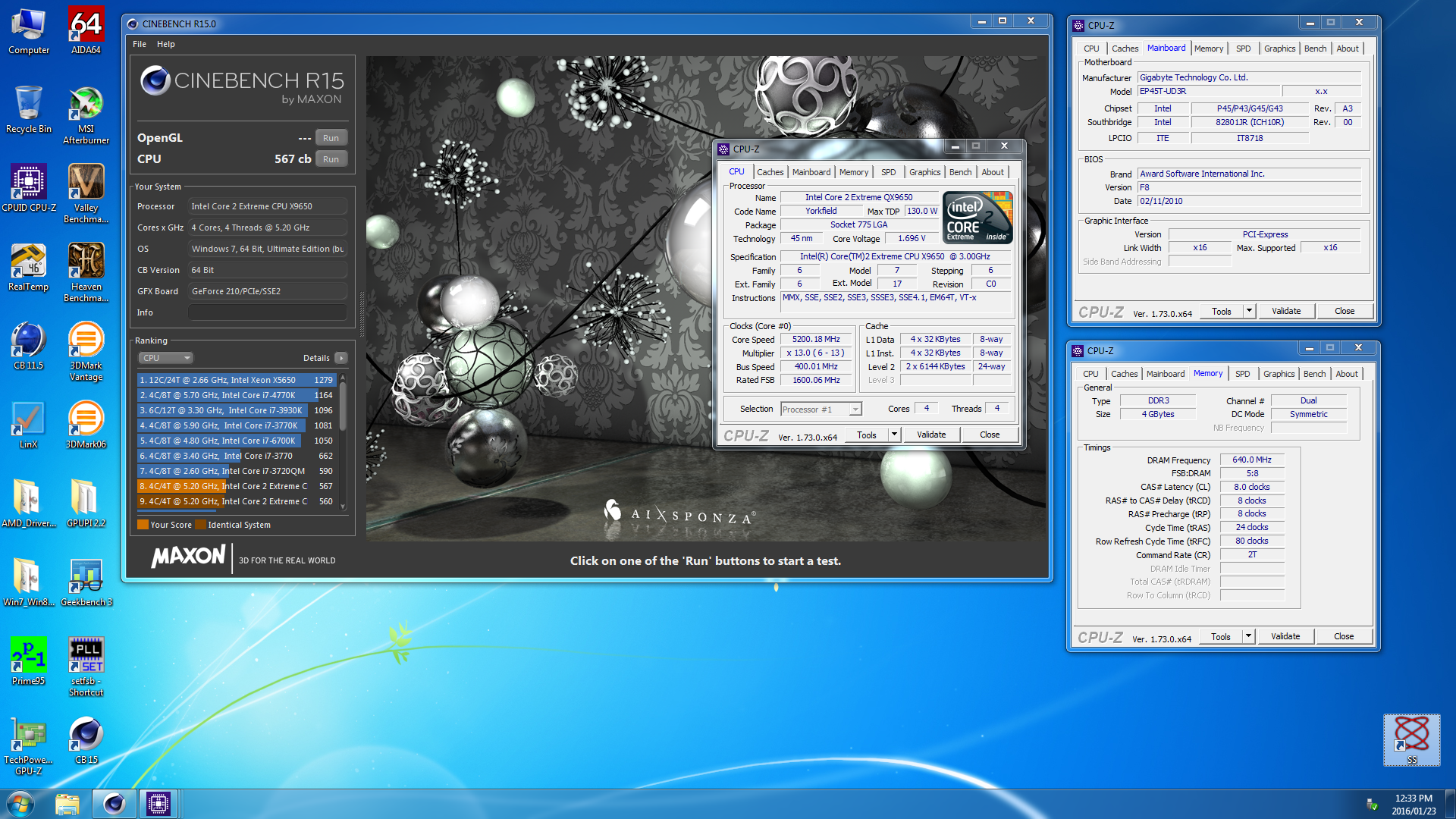Screen dimensions: 1456x819
Task: Launch the TechPowerUp GPU-Z shortcut
Action: [29, 746]
